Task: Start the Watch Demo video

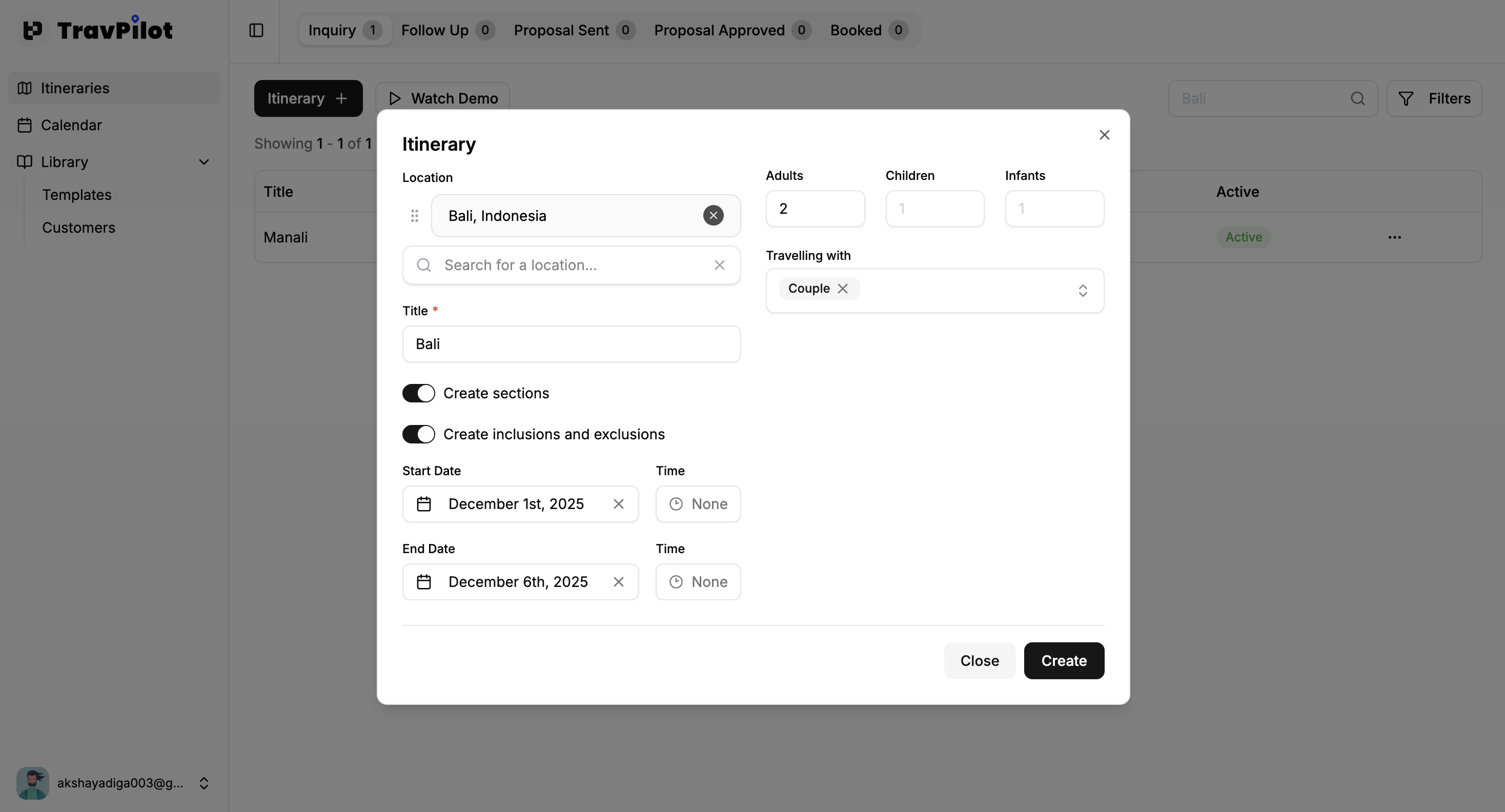Action: coord(441,98)
